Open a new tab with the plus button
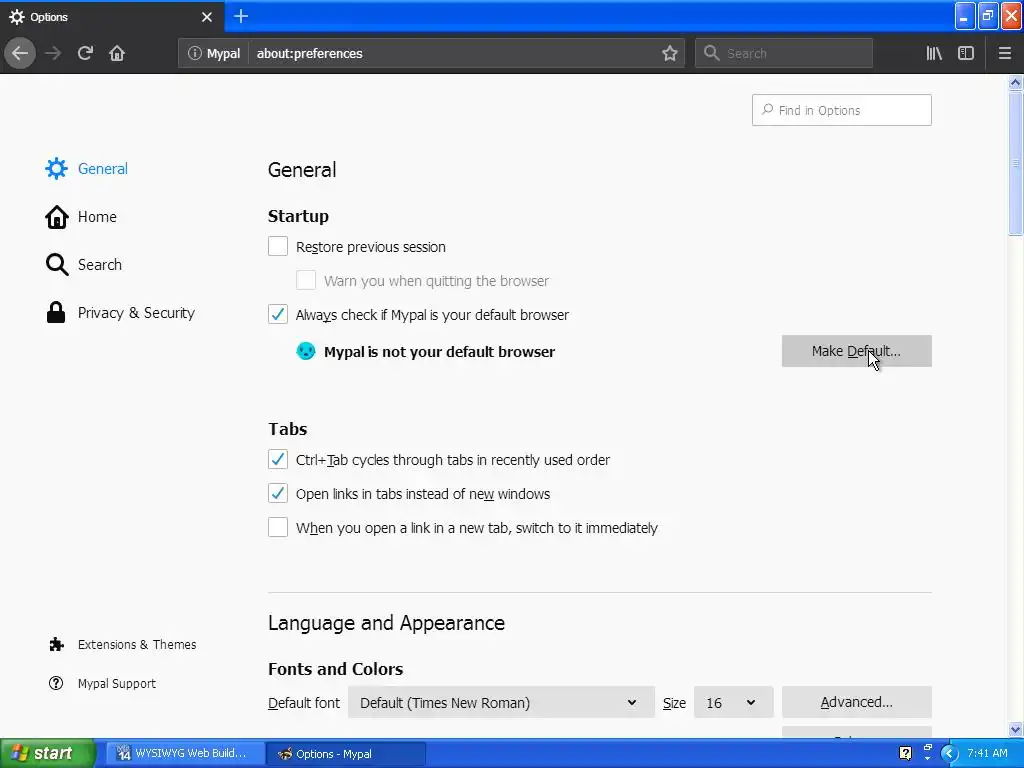 click(x=240, y=16)
